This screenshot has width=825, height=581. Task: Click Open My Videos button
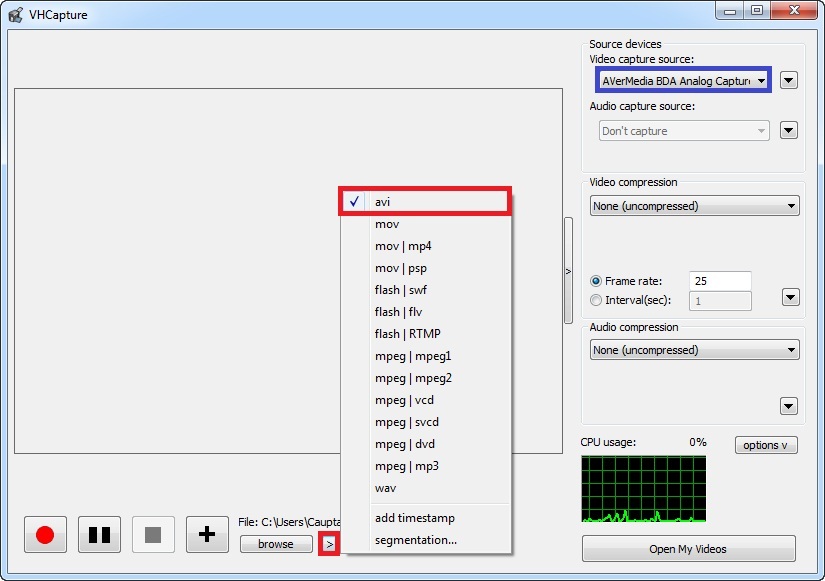[688, 549]
